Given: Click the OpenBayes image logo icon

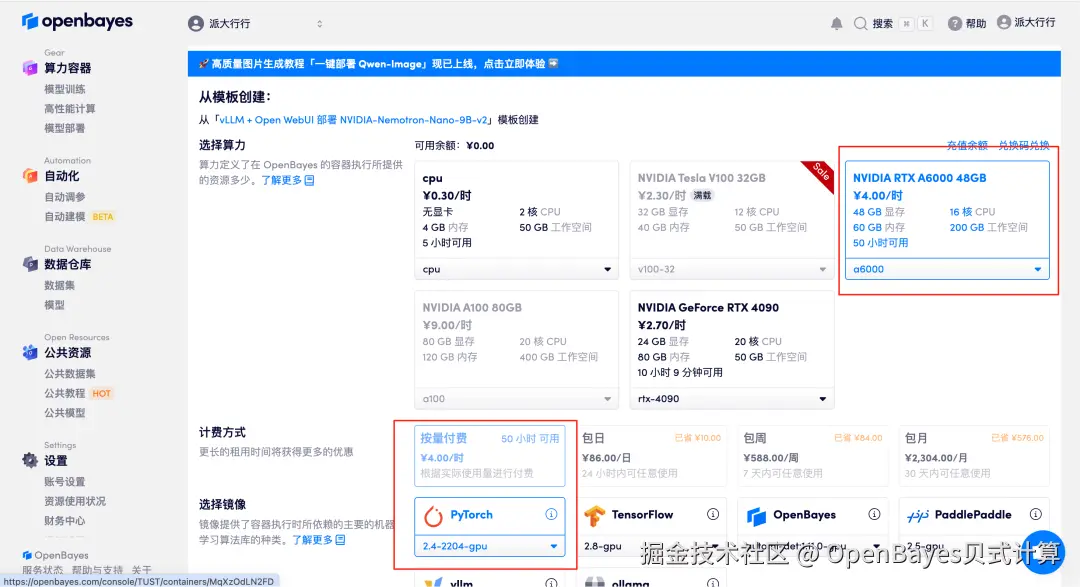Looking at the screenshot, I should 756,515.
